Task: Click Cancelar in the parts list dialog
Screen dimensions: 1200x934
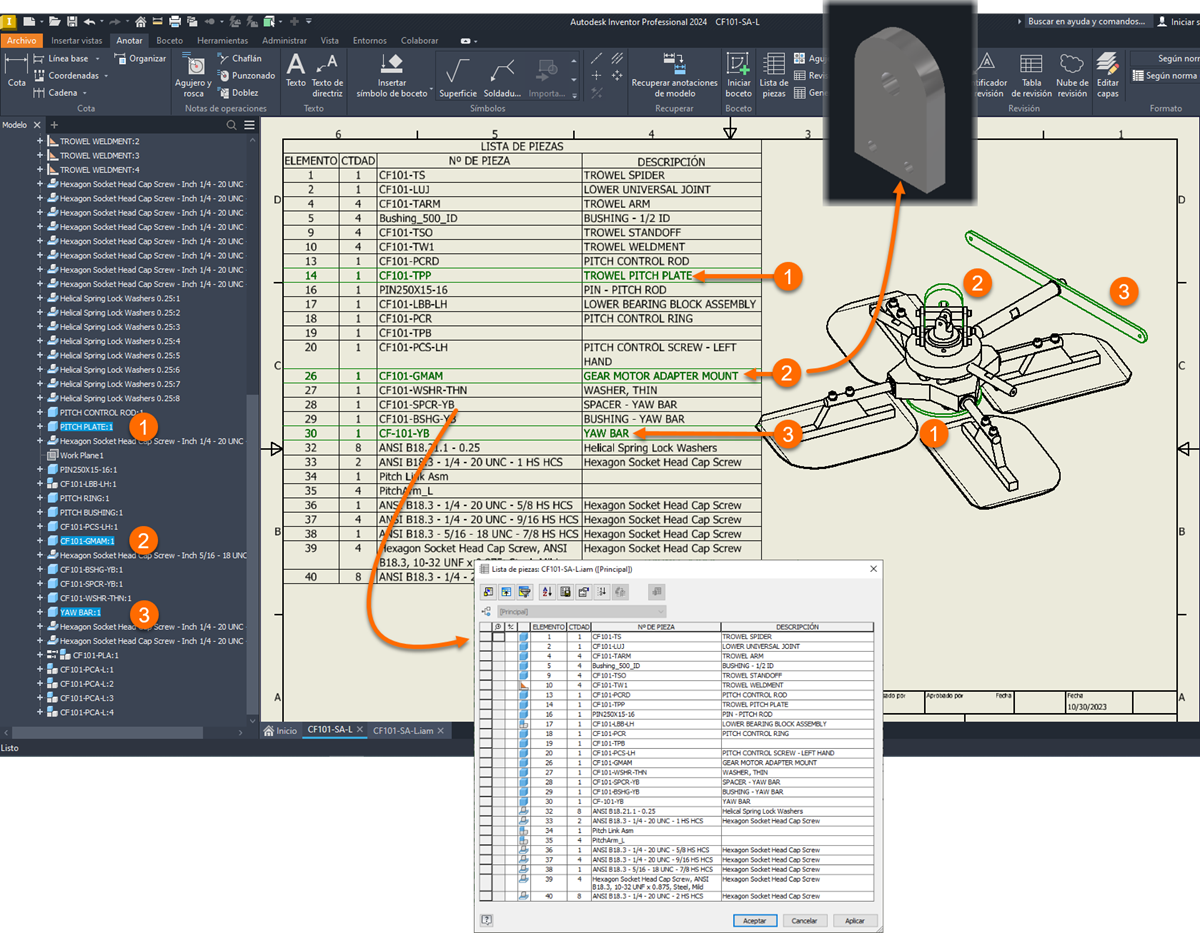Action: tap(805, 920)
